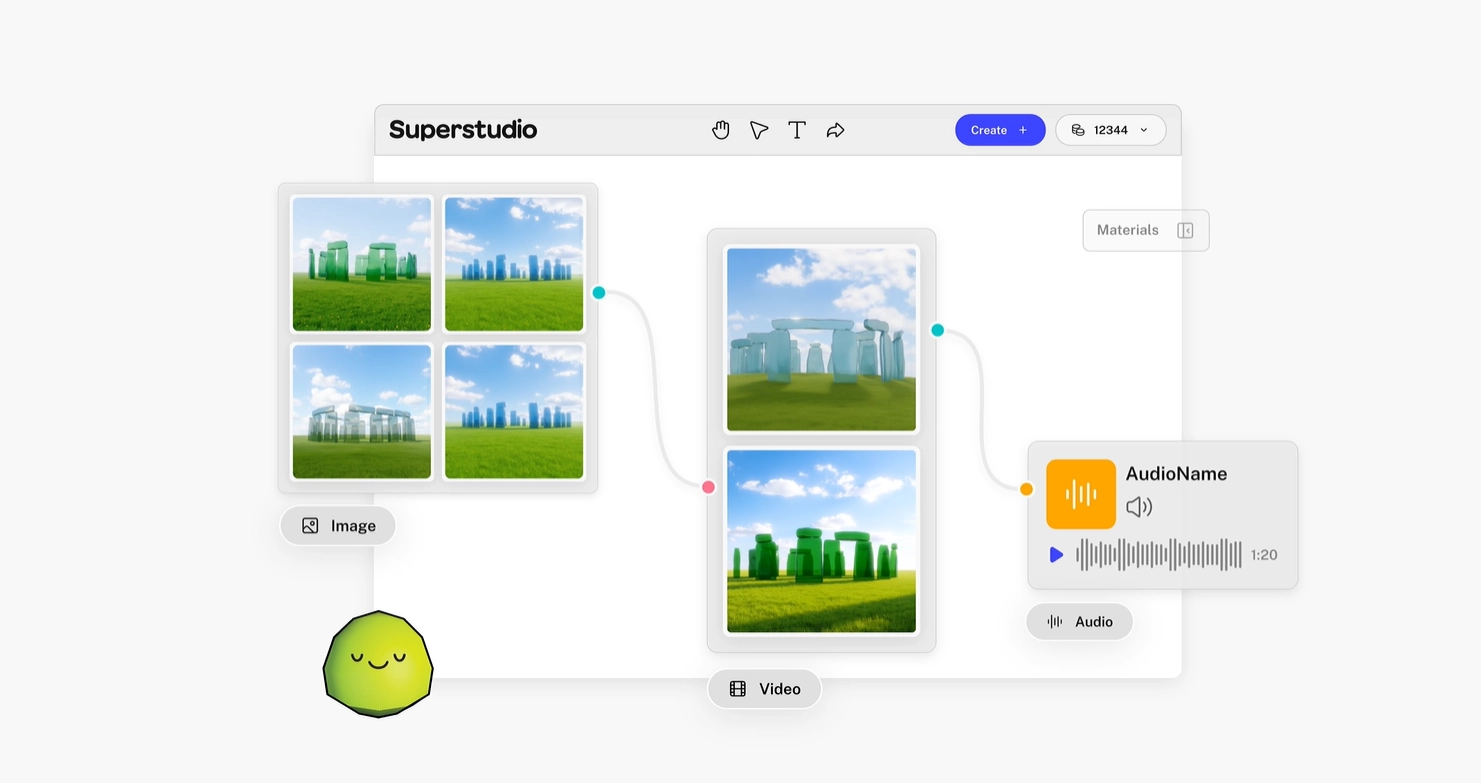
Task: Click the pink video input connector
Action: point(708,487)
